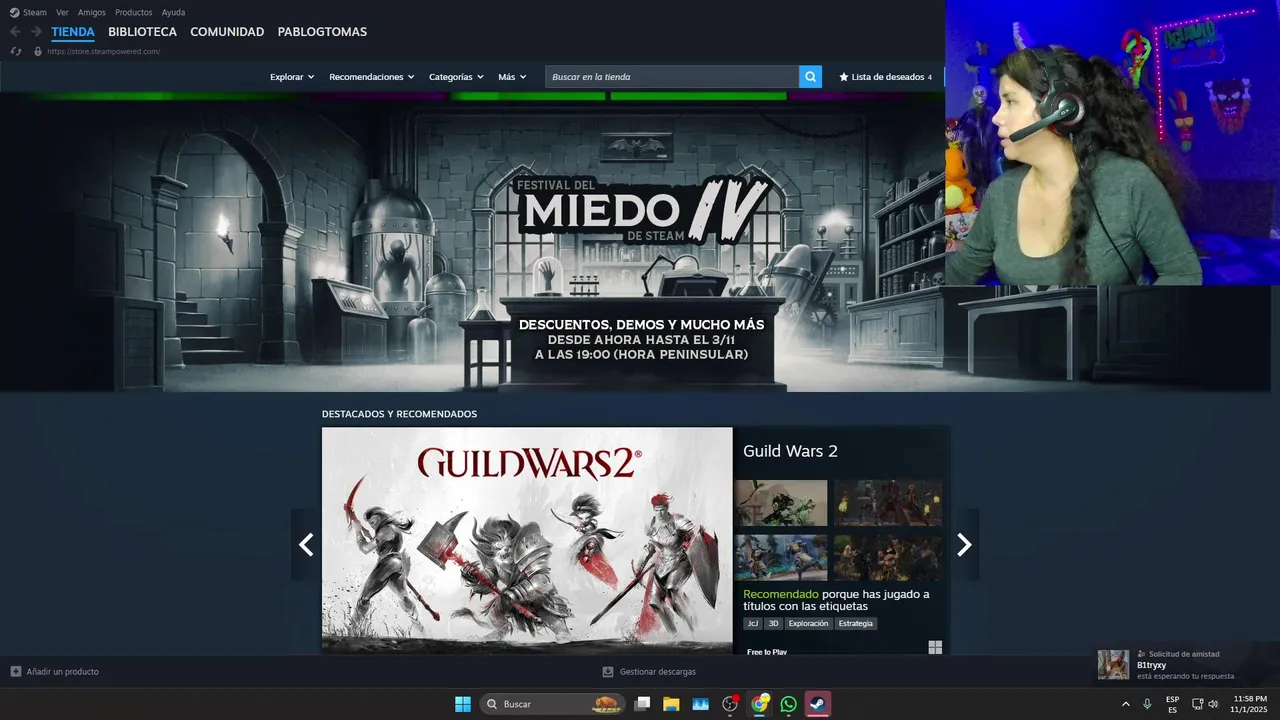1280x720 pixels.
Task: Open the volume tray icon
Action: (x=1213, y=704)
